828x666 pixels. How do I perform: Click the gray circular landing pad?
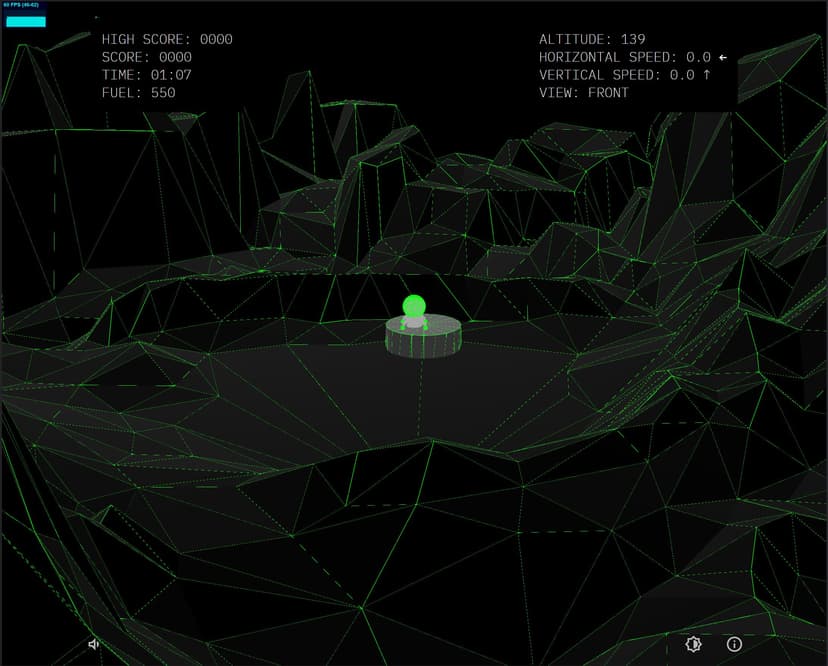pyautogui.click(x=423, y=338)
